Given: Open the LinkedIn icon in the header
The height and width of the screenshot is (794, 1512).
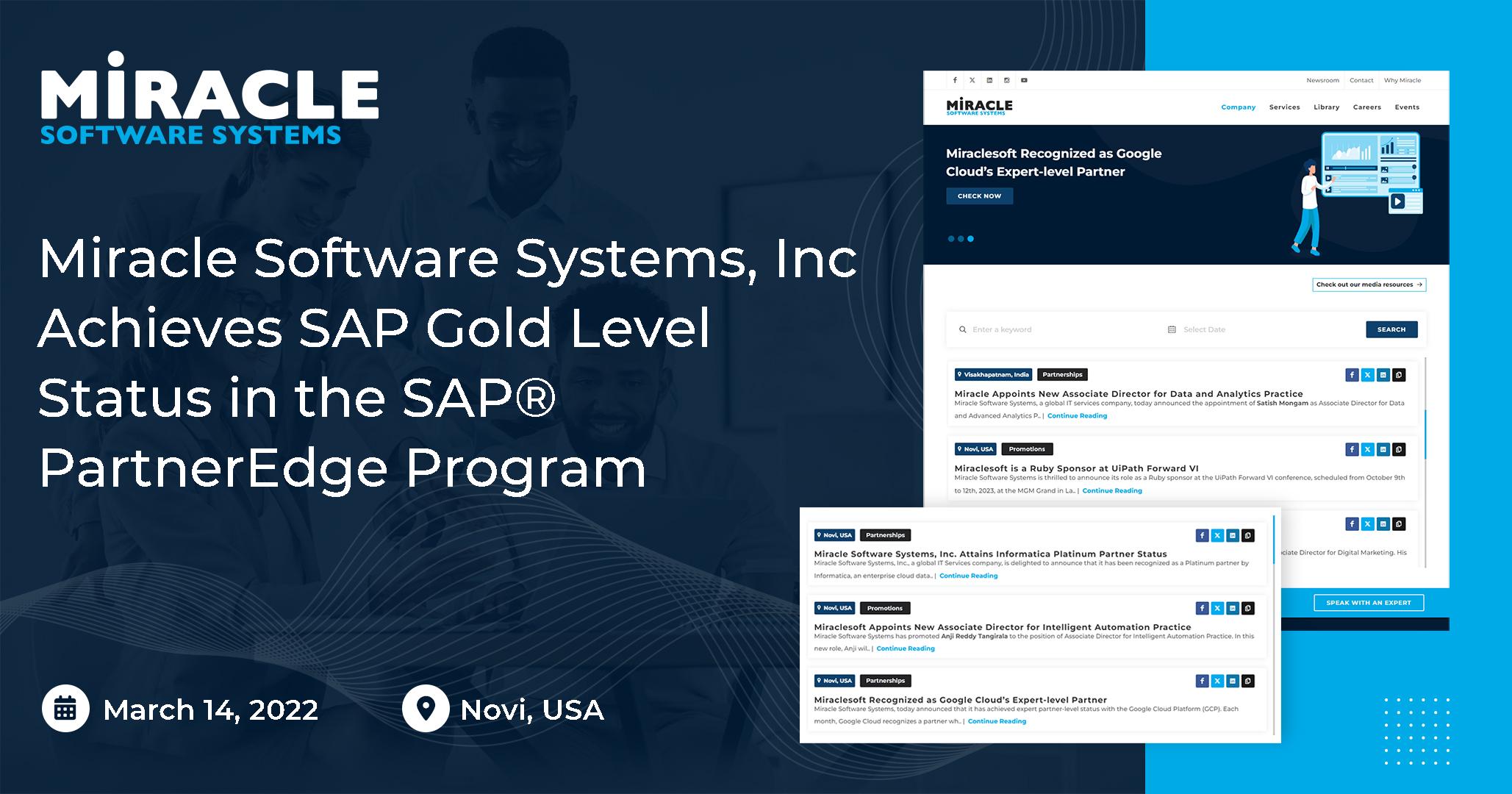Looking at the screenshot, I should (989, 80).
